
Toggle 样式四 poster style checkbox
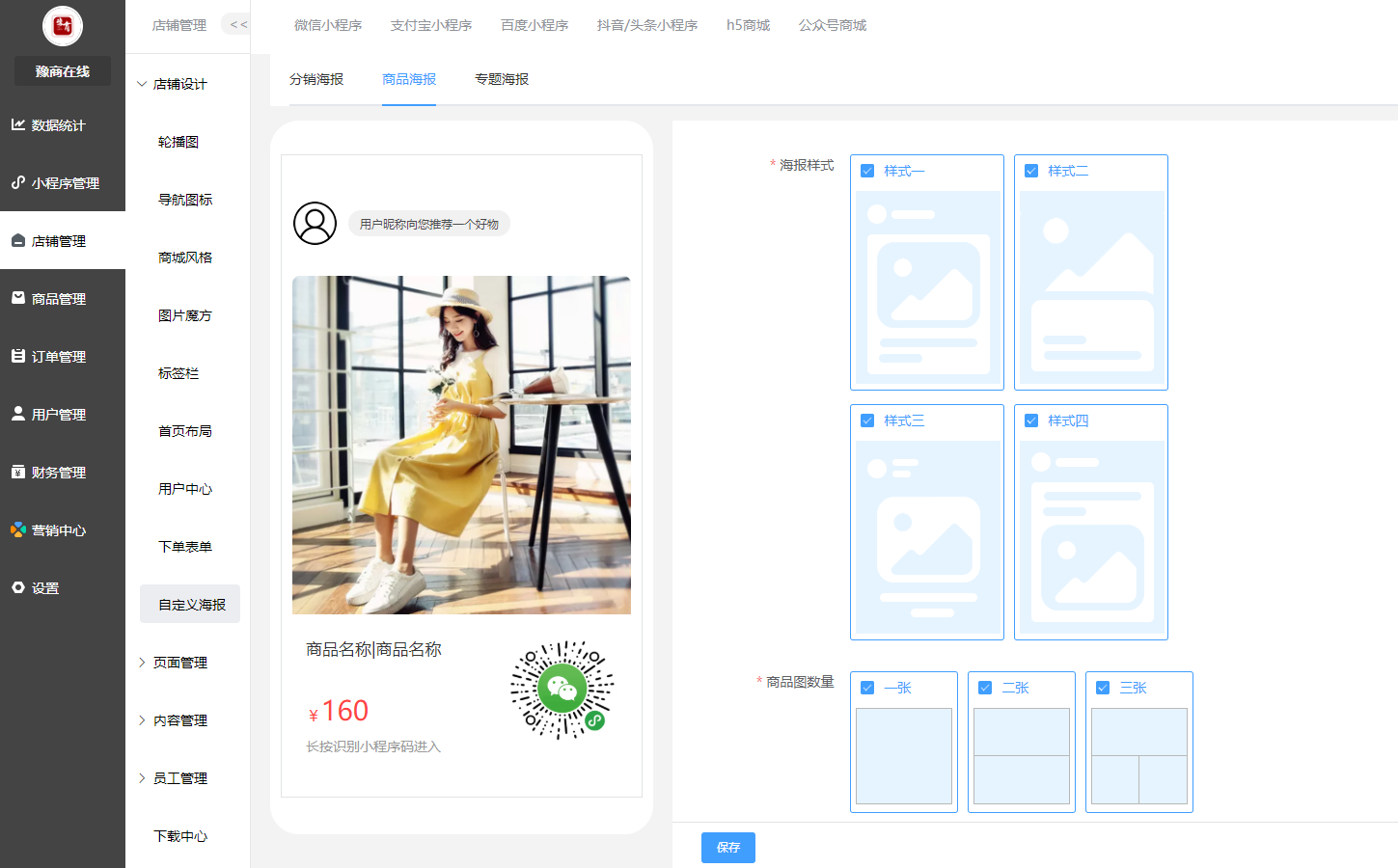click(x=1031, y=420)
